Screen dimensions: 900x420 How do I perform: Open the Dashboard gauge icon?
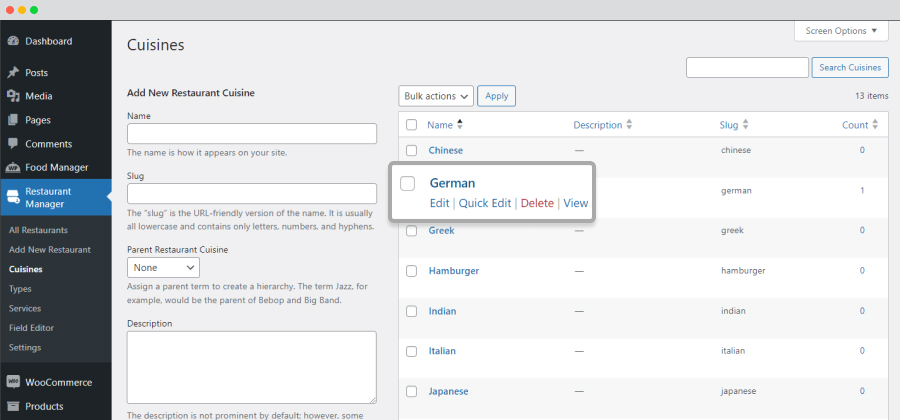(13, 41)
